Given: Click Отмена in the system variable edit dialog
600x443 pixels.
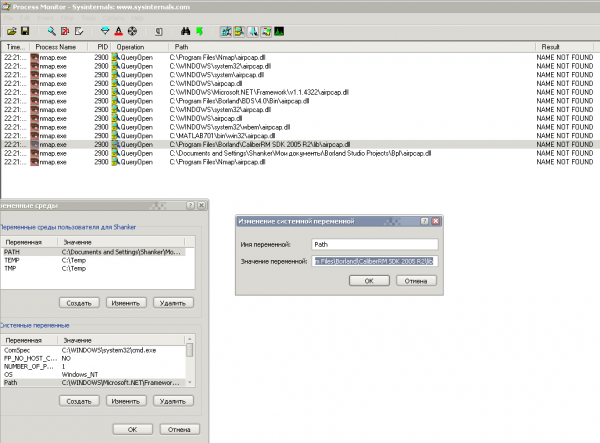Looking at the screenshot, I should (416, 281).
